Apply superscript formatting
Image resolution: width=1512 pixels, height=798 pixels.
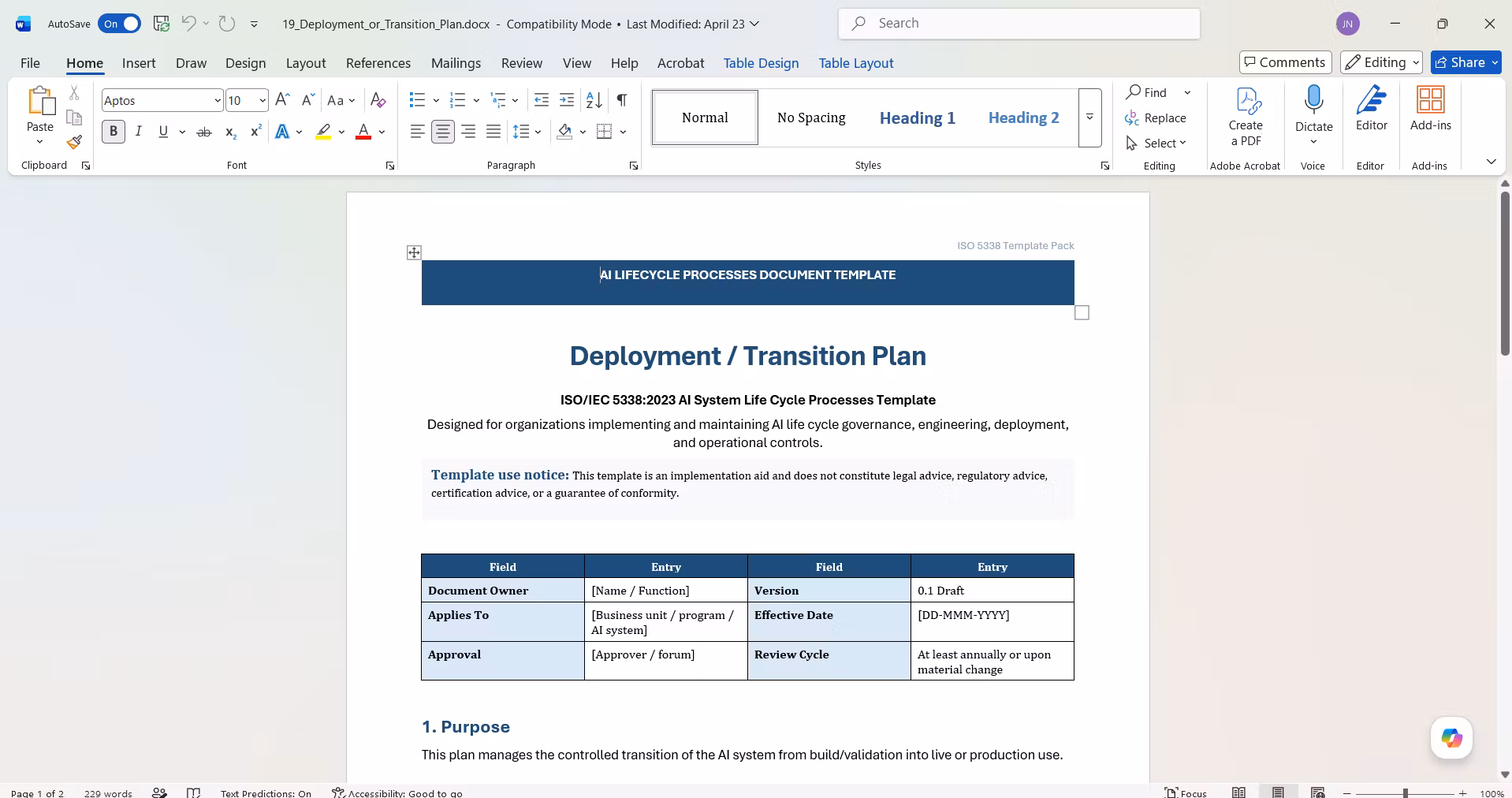point(255,132)
